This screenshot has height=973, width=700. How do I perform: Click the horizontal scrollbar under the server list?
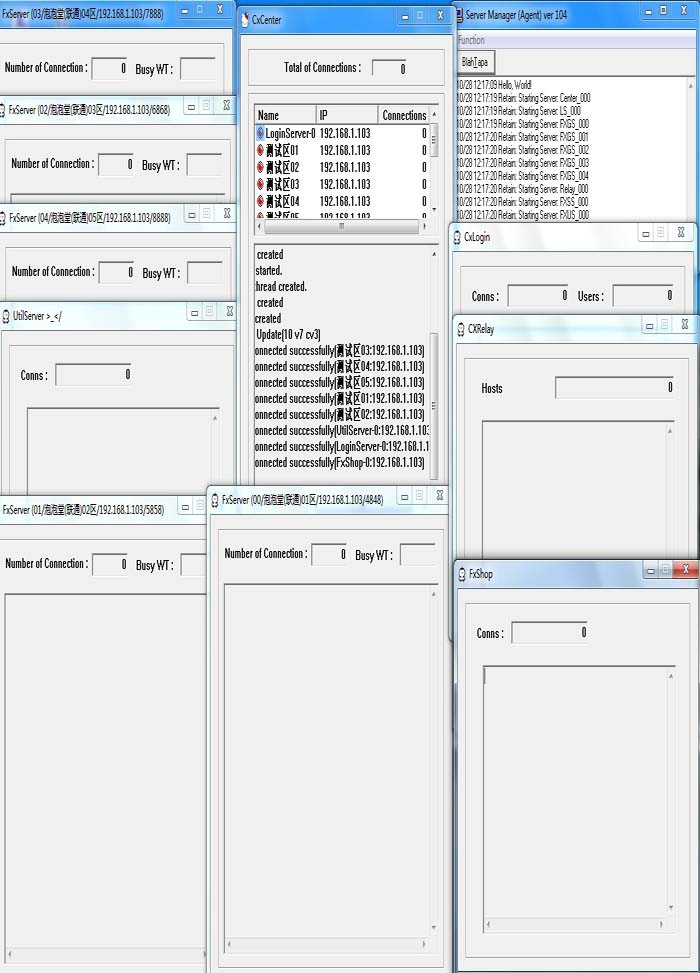click(x=341, y=226)
